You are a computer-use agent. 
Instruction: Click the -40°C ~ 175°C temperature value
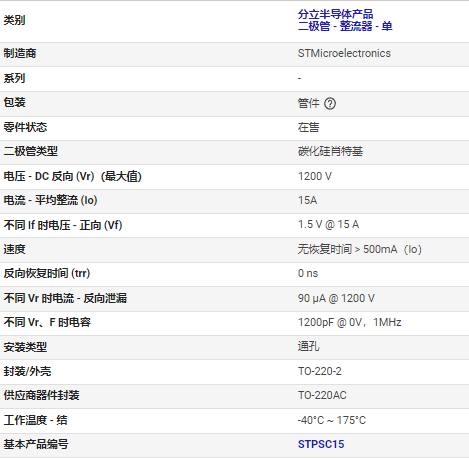pyautogui.click(x=332, y=420)
